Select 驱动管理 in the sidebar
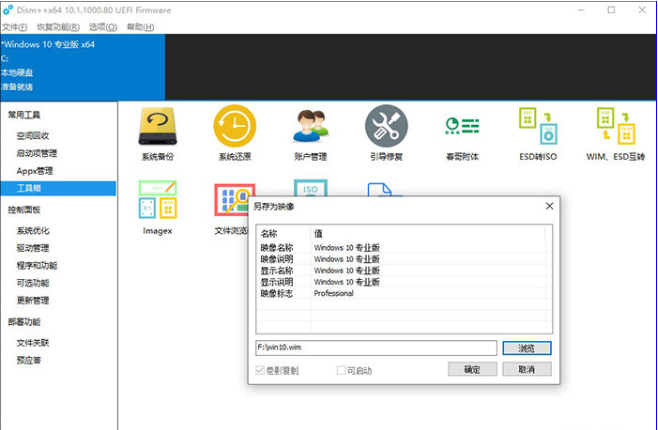This screenshot has height=430, width=658. 33,248
